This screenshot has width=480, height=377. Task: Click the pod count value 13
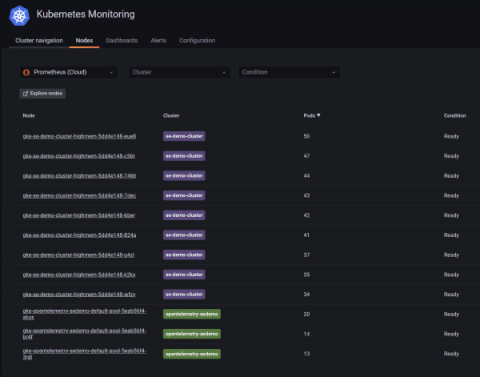pos(307,354)
